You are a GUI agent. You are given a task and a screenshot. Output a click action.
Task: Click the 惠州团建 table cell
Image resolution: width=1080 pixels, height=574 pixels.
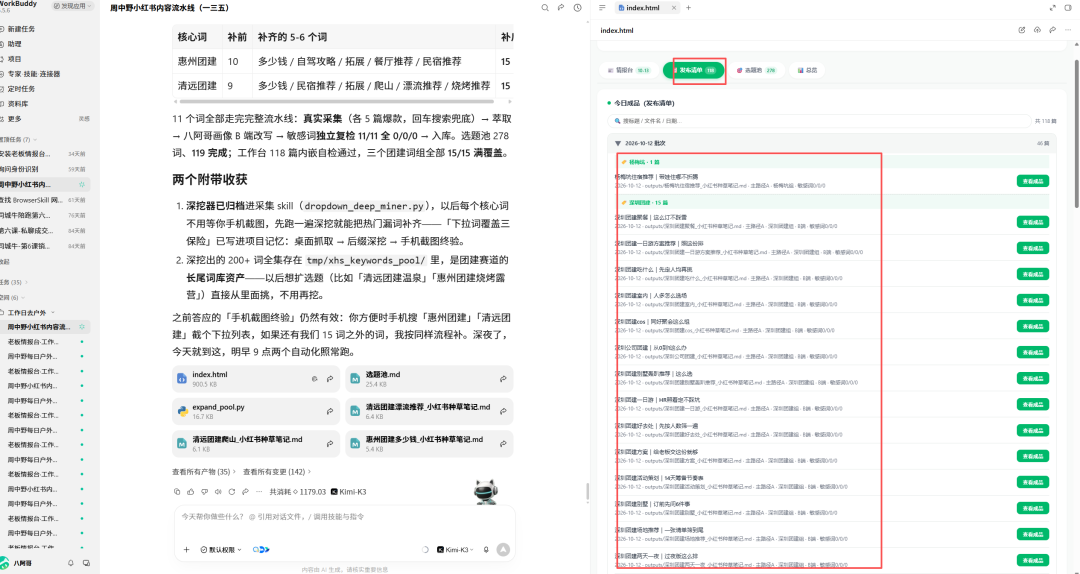197,61
